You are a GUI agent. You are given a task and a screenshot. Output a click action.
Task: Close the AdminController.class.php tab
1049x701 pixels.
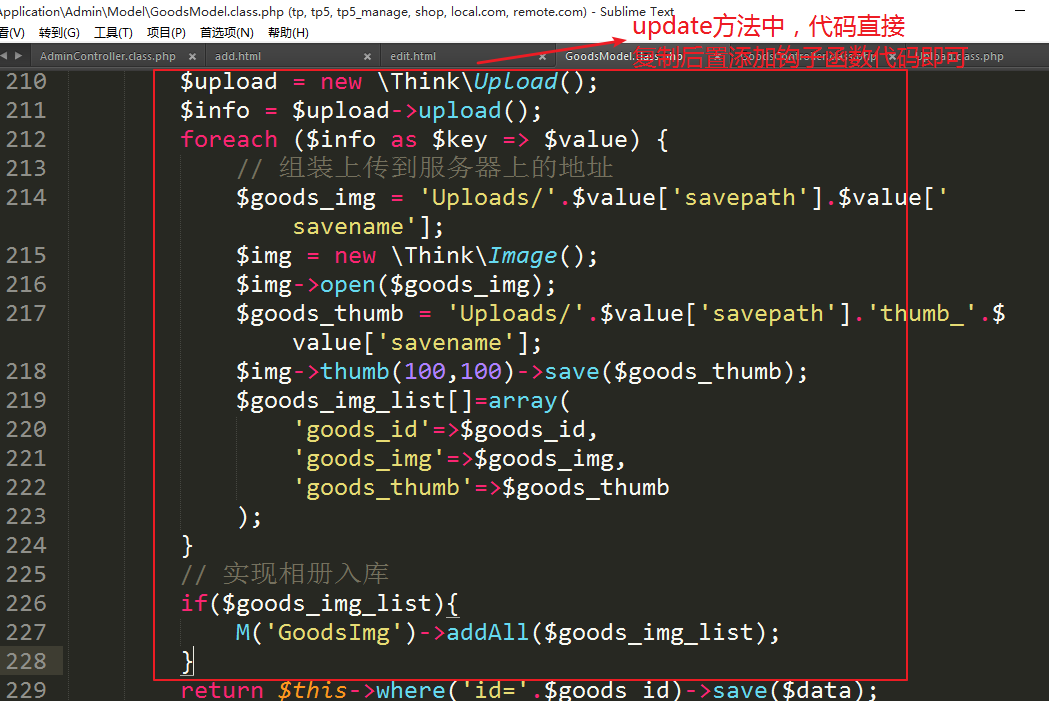tap(193, 57)
